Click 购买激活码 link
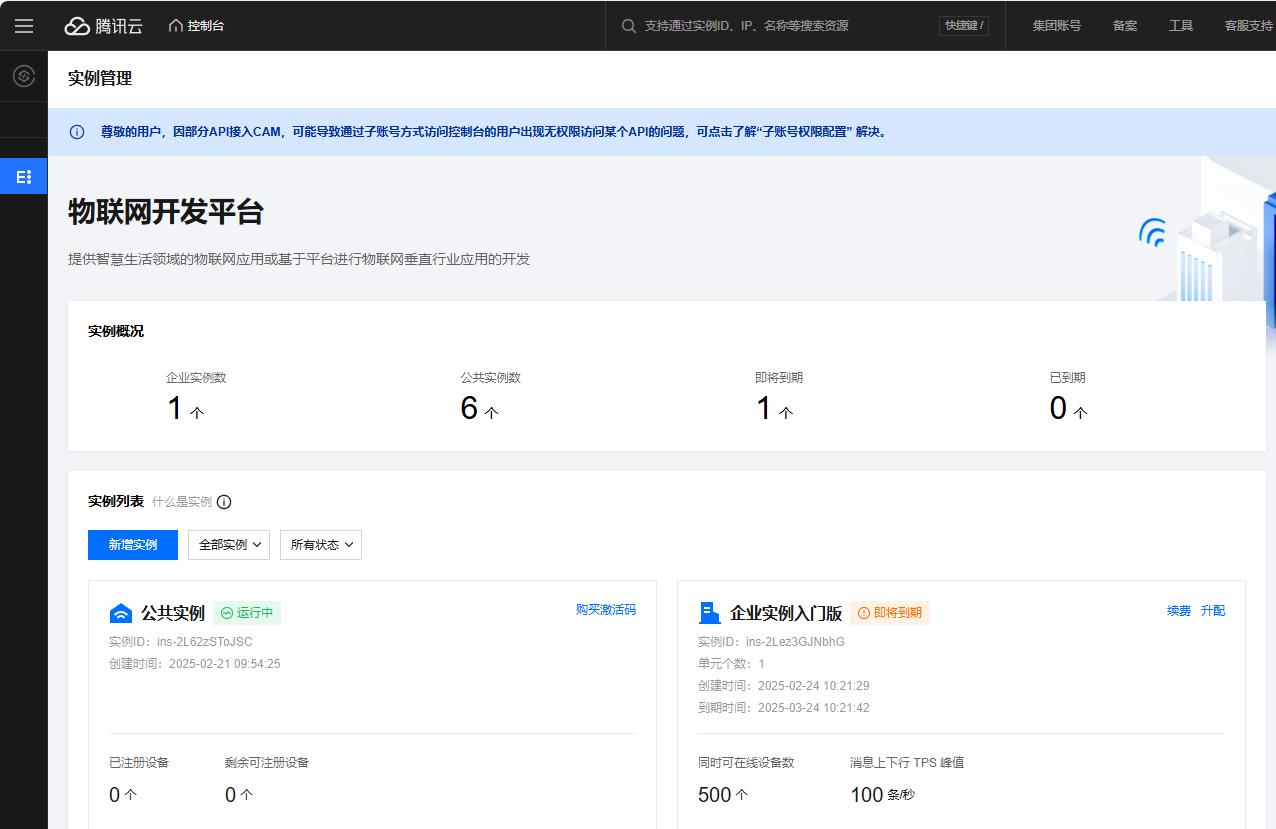The width and height of the screenshot is (1276, 829). (x=606, y=610)
